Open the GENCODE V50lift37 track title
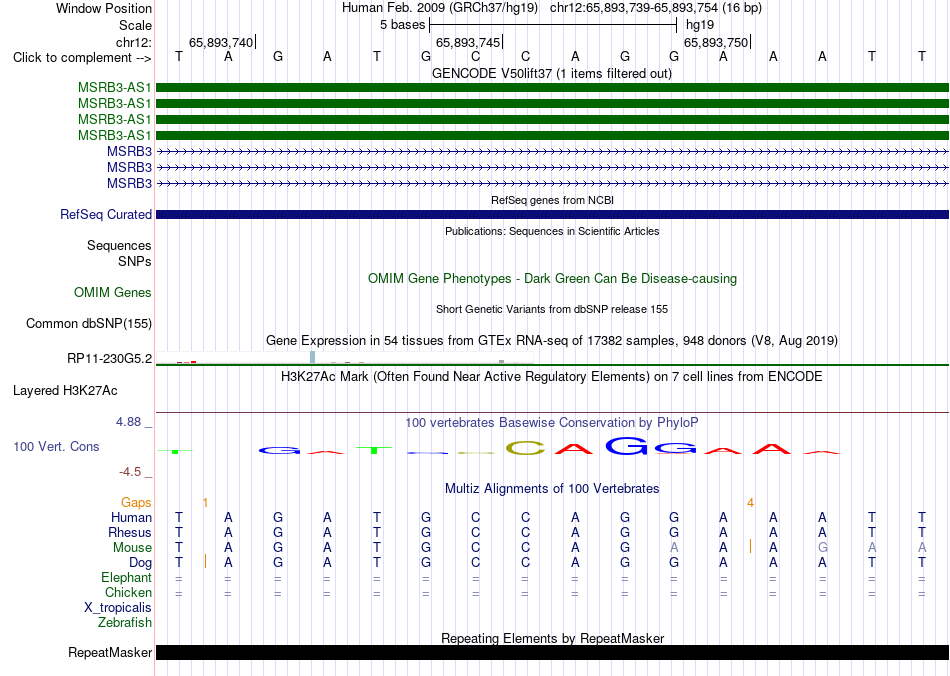Image resolution: width=950 pixels, height=676 pixels. click(551, 74)
